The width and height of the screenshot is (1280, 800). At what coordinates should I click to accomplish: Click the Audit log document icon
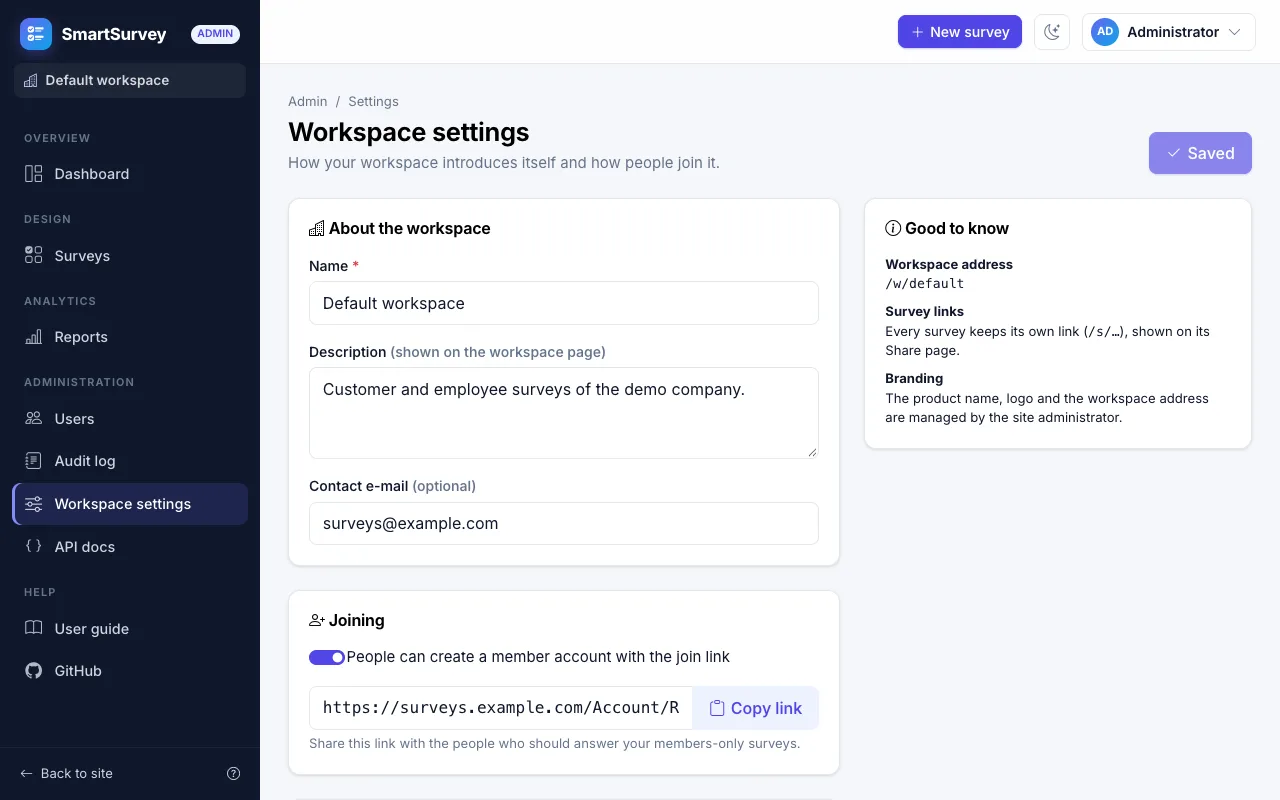(34, 461)
